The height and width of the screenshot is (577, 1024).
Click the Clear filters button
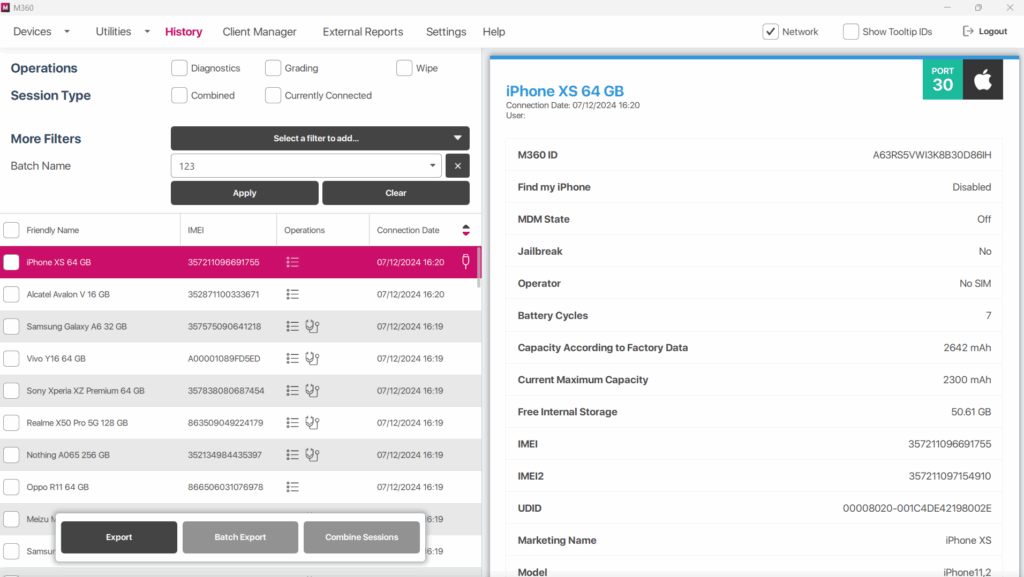[x=396, y=193]
